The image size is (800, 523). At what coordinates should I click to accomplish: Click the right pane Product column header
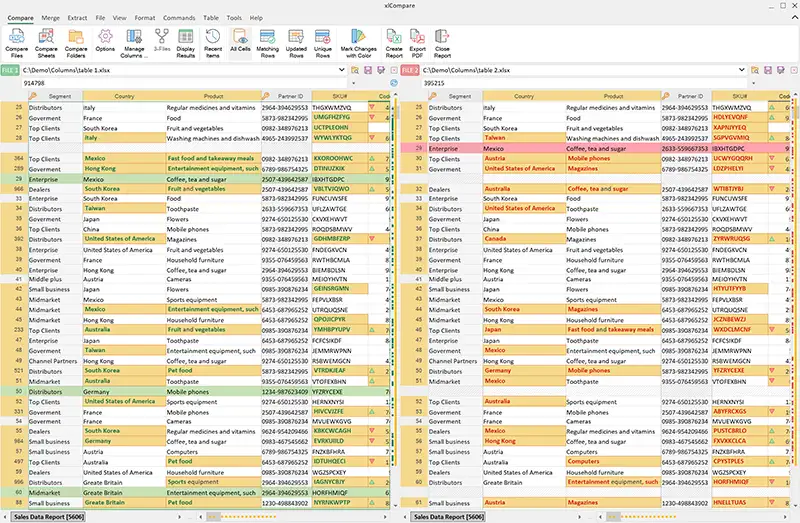pyautogui.click(x=613, y=96)
